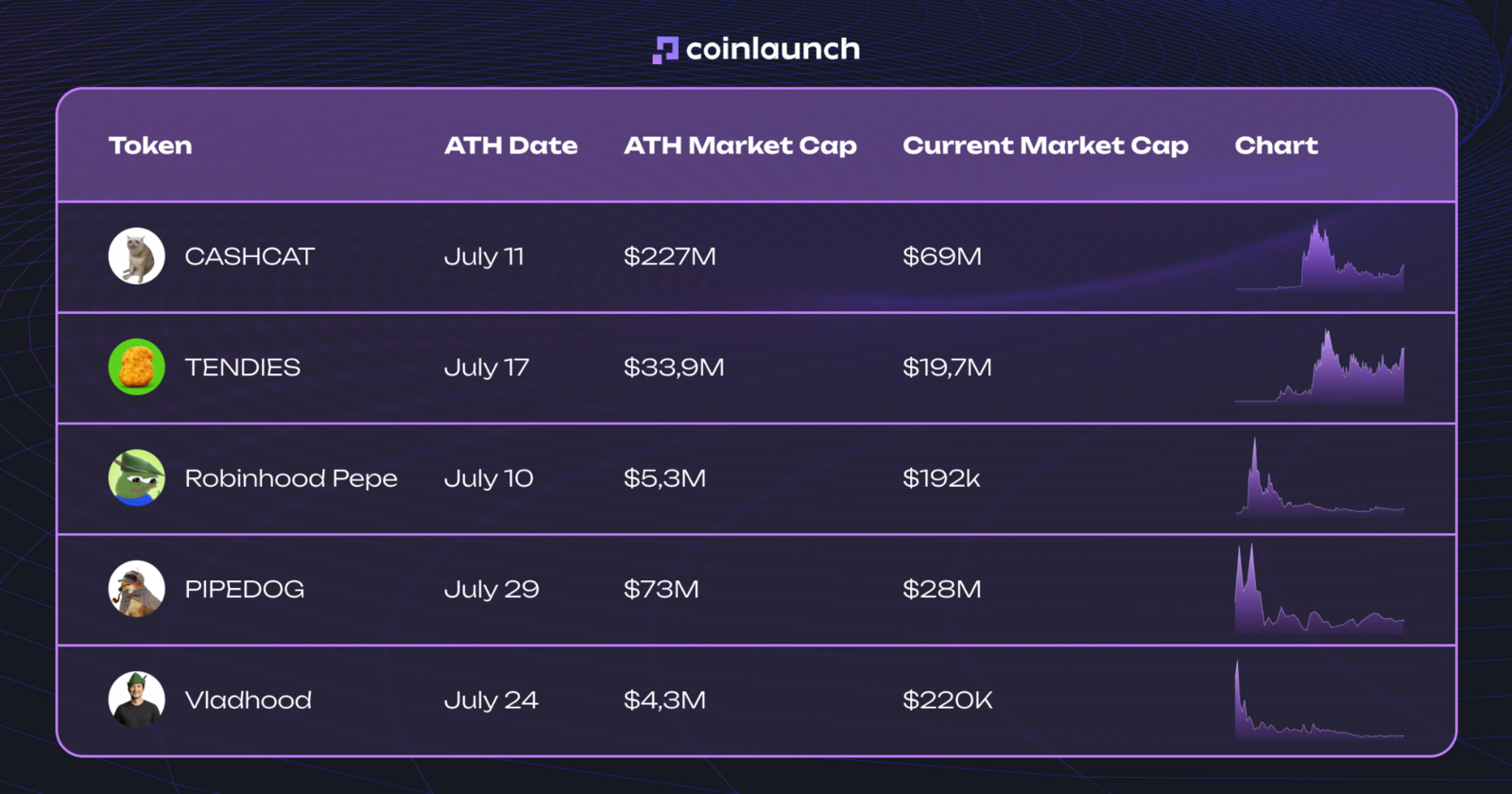Click the Vladhood avatar icon
Screen dimensions: 1512x794
137,699
